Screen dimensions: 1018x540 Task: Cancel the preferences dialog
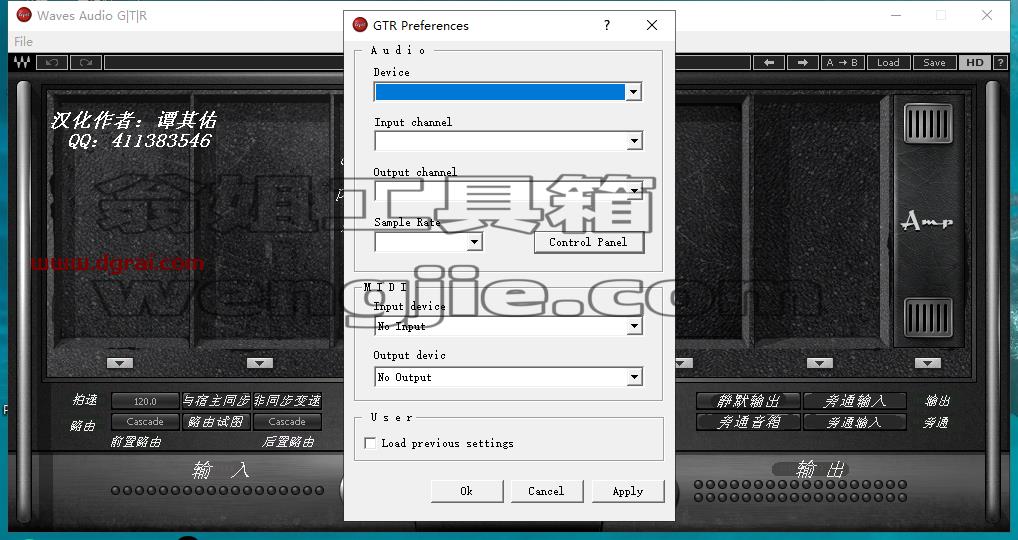547,491
